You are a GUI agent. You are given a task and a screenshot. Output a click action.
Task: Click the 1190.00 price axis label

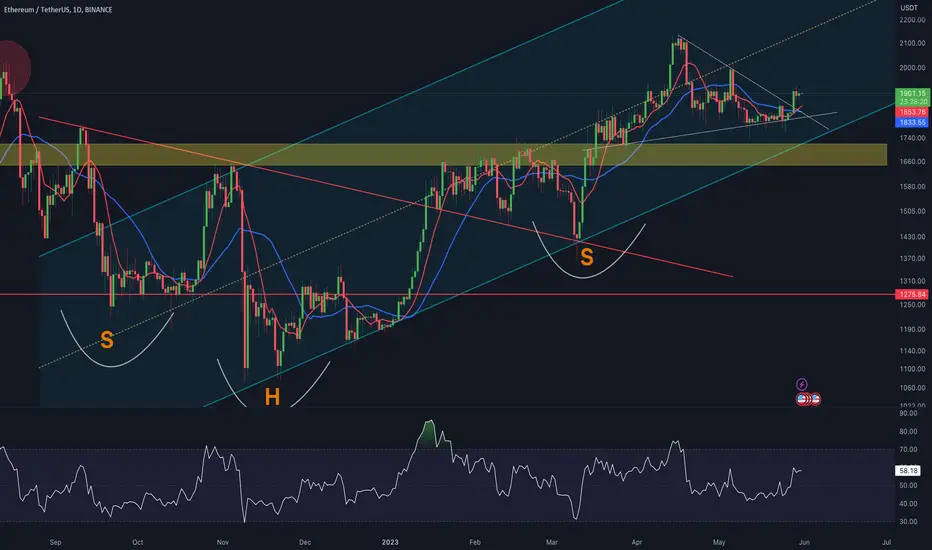click(x=912, y=329)
